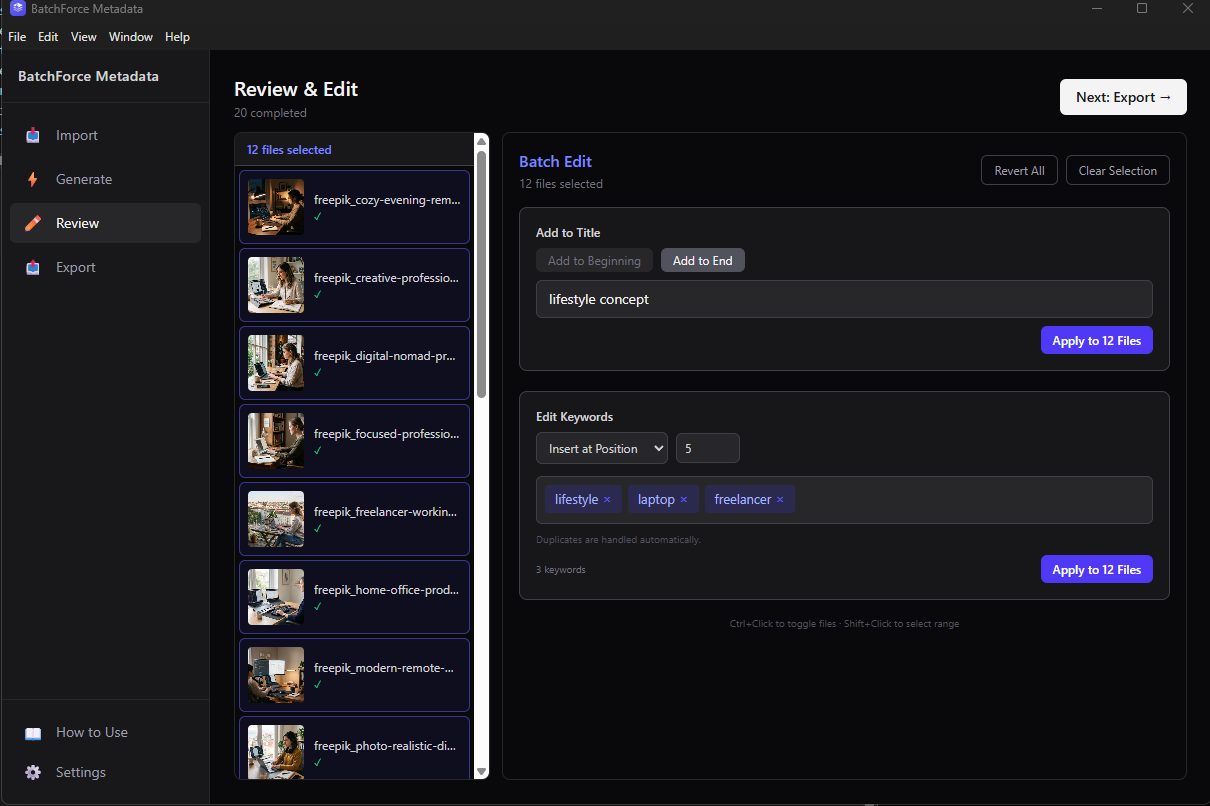Open the How to Use guide icon
The height and width of the screenshot is (806, 1210).
point(33,732)
